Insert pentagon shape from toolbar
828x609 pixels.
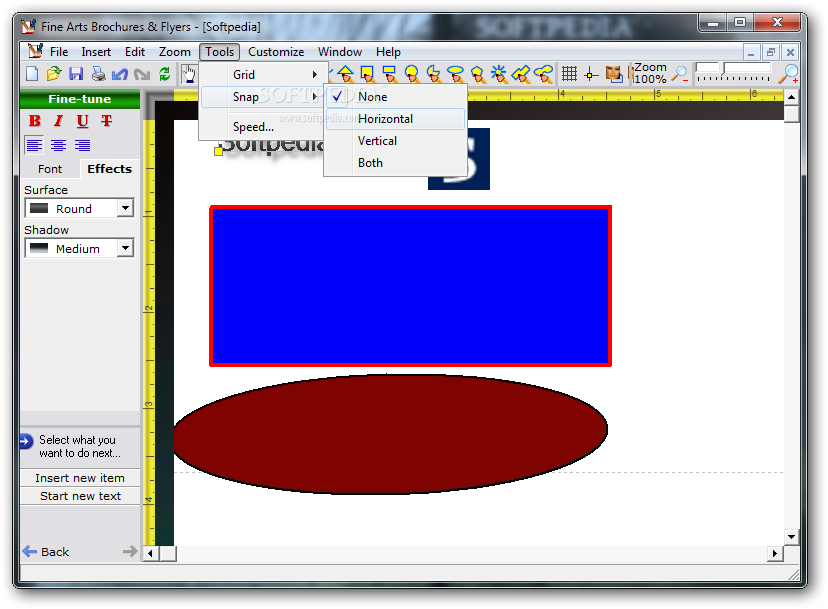pyautogui.click(x=477, y=74)
